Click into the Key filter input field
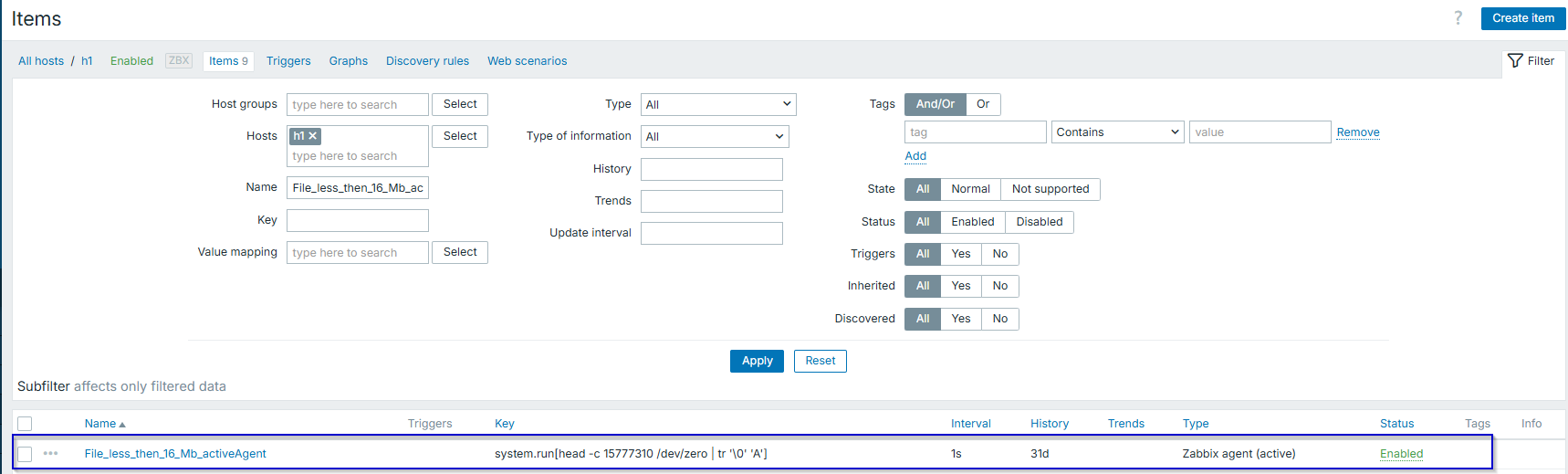Image resolution: width=1568 pixels, height=474 pixels. coord(357,221)
